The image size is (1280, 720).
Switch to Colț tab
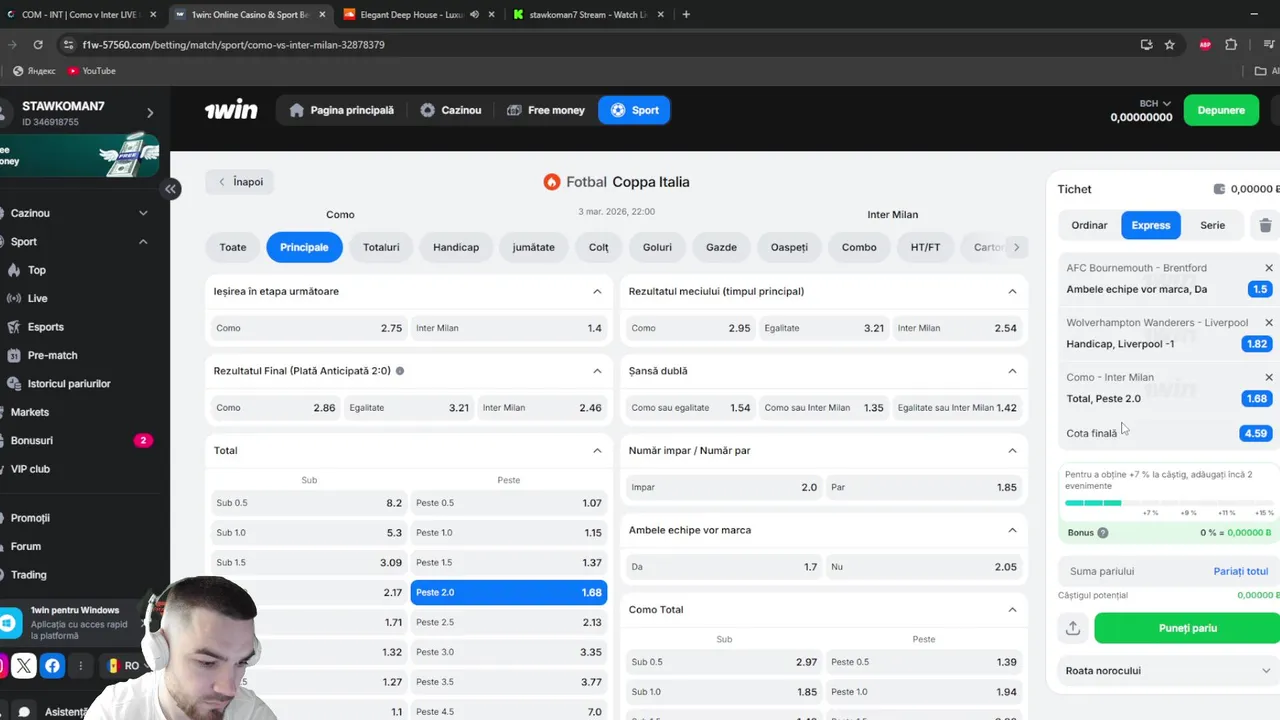tap(599, 247)
